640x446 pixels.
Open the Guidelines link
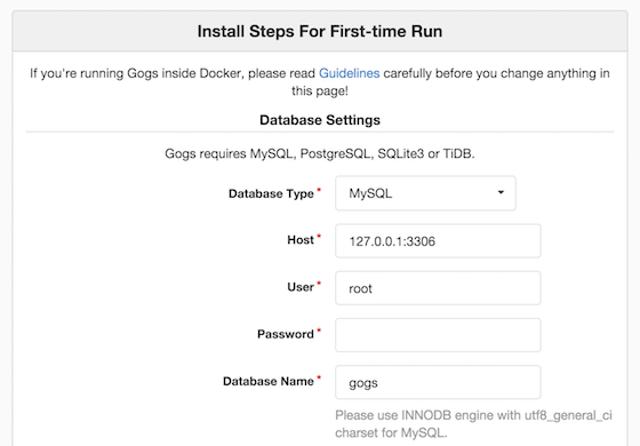[348, 74]
